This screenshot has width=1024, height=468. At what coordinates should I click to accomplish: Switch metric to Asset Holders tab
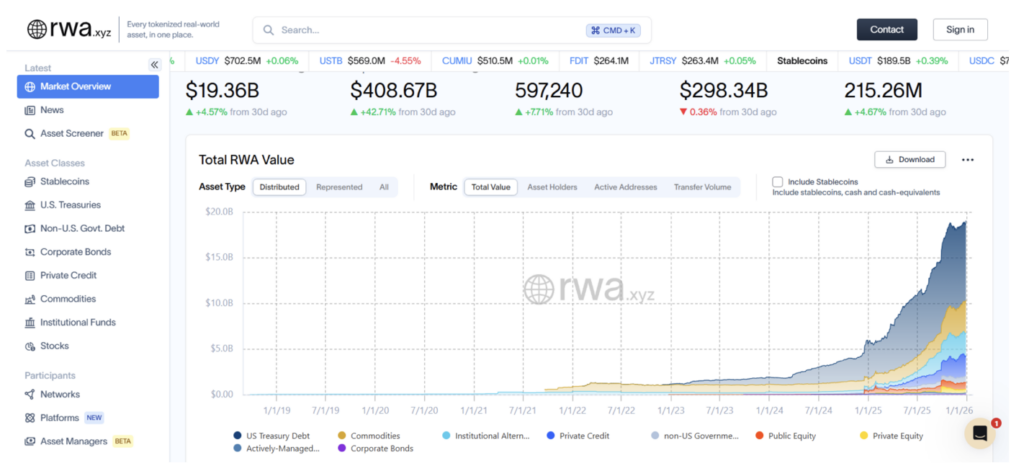(x=552, y=187)
